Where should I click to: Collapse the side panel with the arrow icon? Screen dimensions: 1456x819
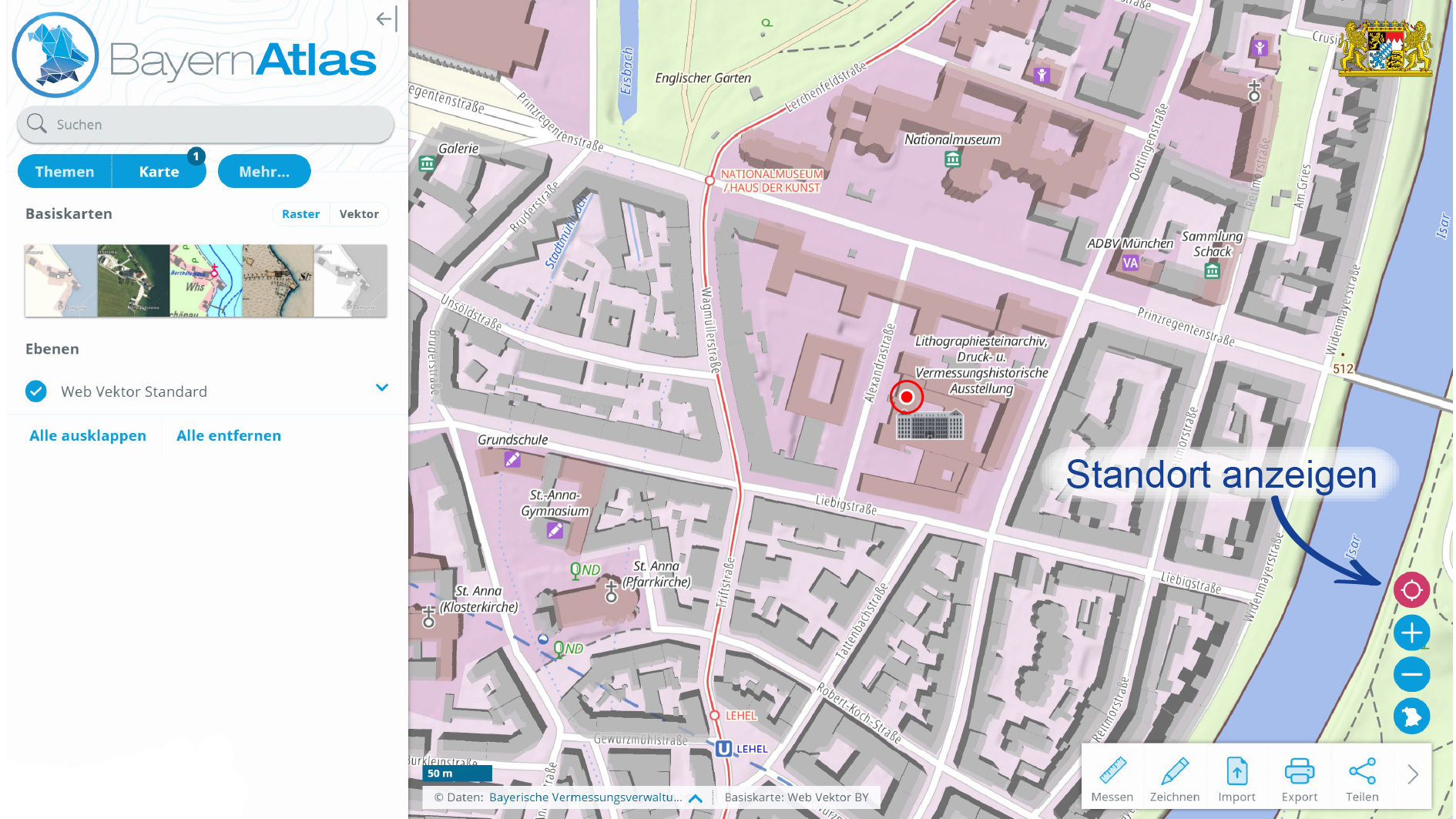(387, 19)
